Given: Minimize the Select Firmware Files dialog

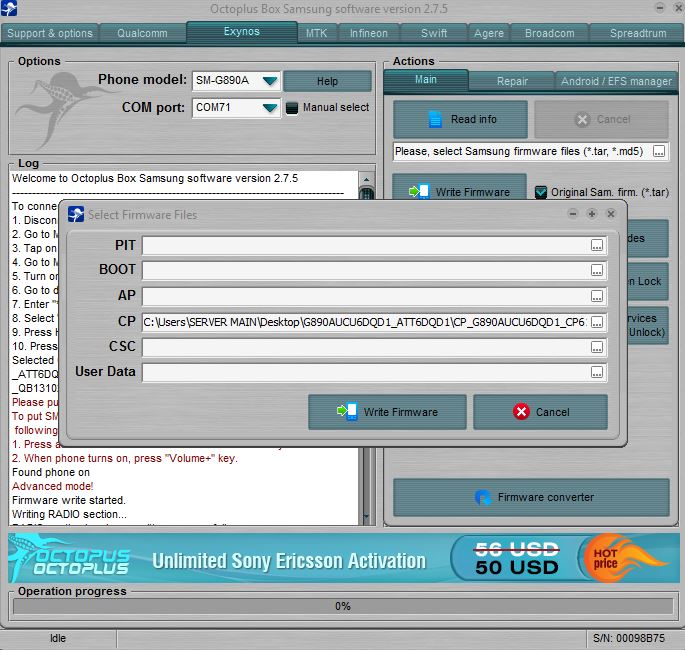Looking at the screenshot, I should coord(573,214).
